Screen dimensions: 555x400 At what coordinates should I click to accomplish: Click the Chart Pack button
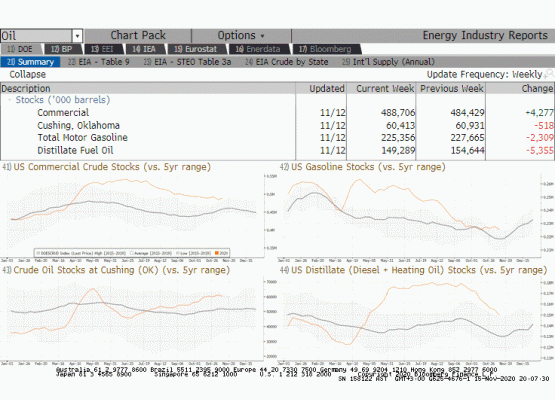(x=138, y=35)
